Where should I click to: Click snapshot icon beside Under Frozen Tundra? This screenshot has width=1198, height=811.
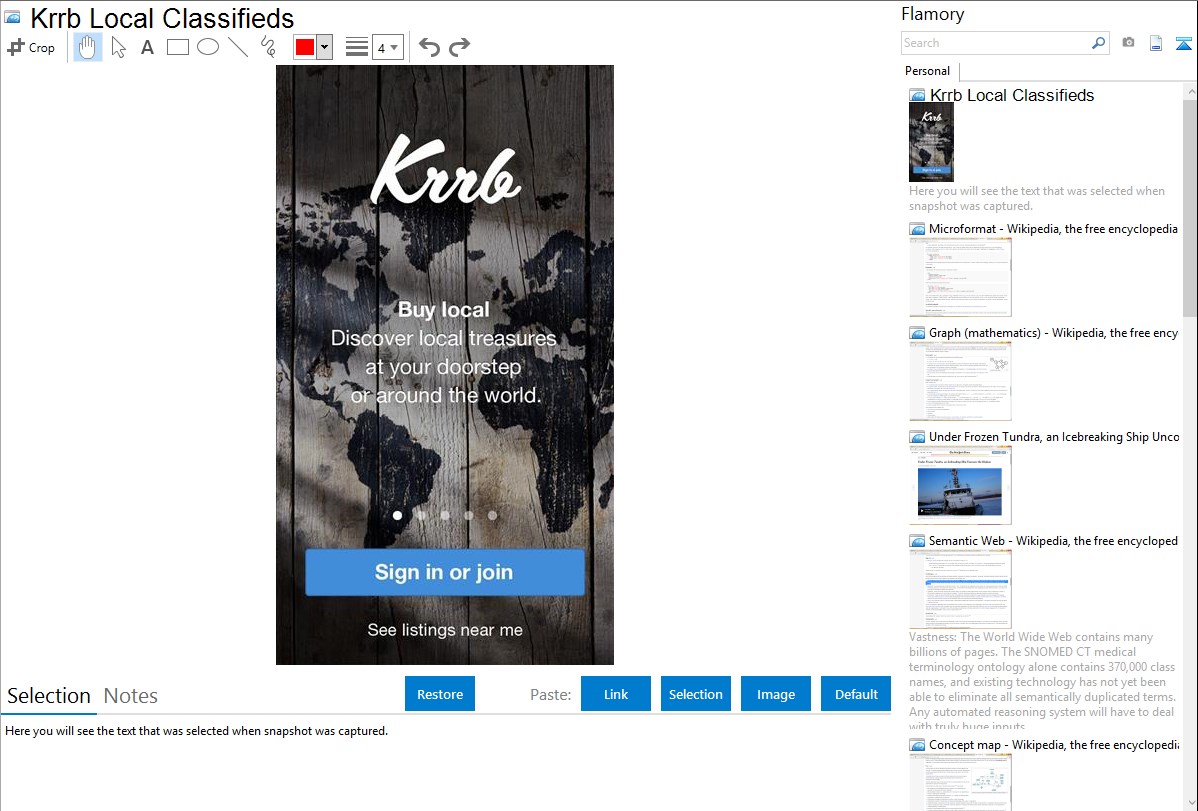point(918,437)
